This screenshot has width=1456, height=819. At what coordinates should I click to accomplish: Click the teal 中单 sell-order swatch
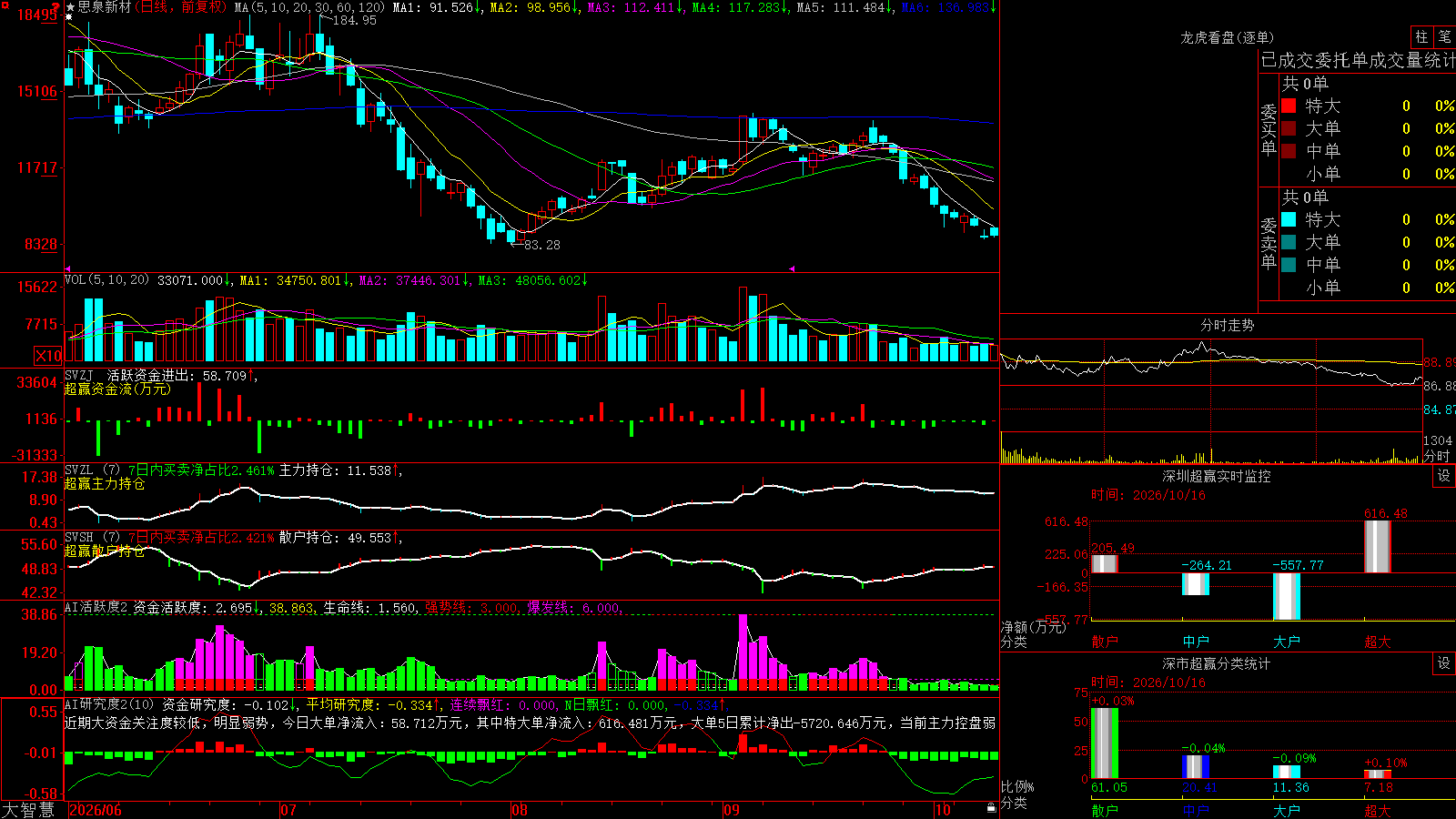click(x=1289, y=265)
